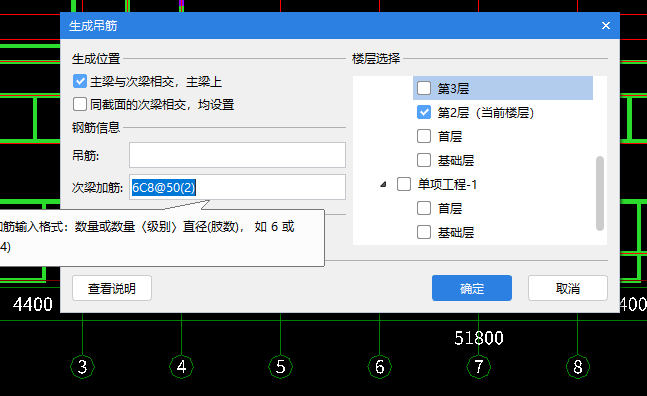Click axis bubble number 7
Screen dimensions: 647x396
point(479,367)
